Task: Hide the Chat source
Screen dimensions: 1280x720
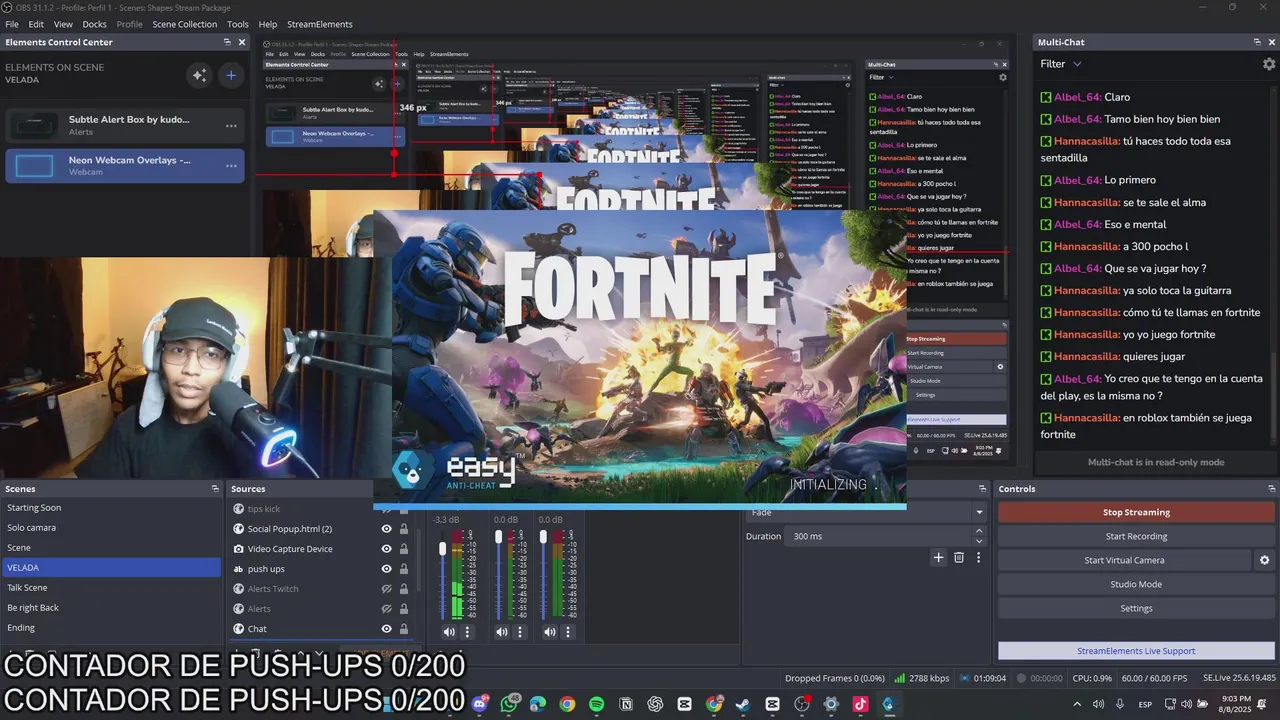Action: click(x=386, y=629)
